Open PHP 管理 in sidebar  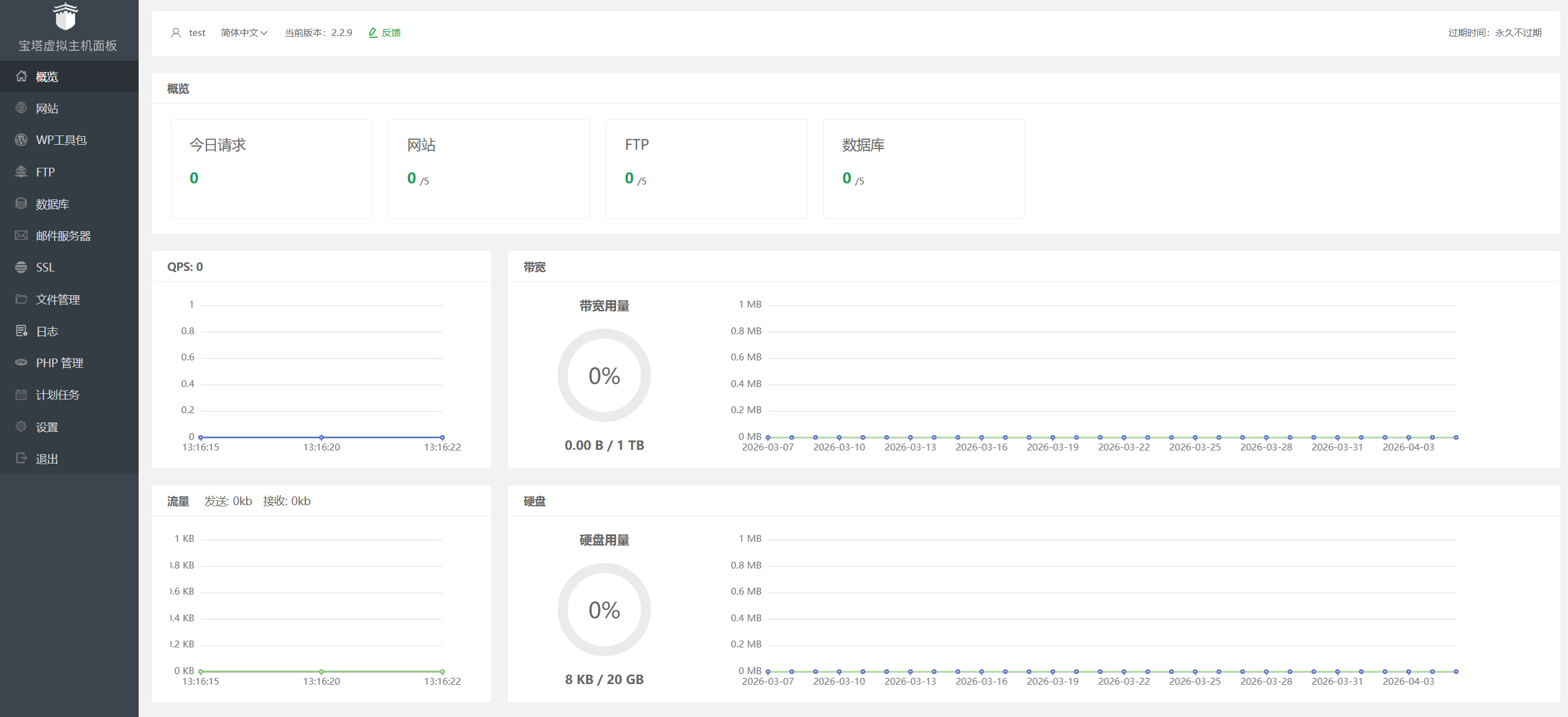60,363
